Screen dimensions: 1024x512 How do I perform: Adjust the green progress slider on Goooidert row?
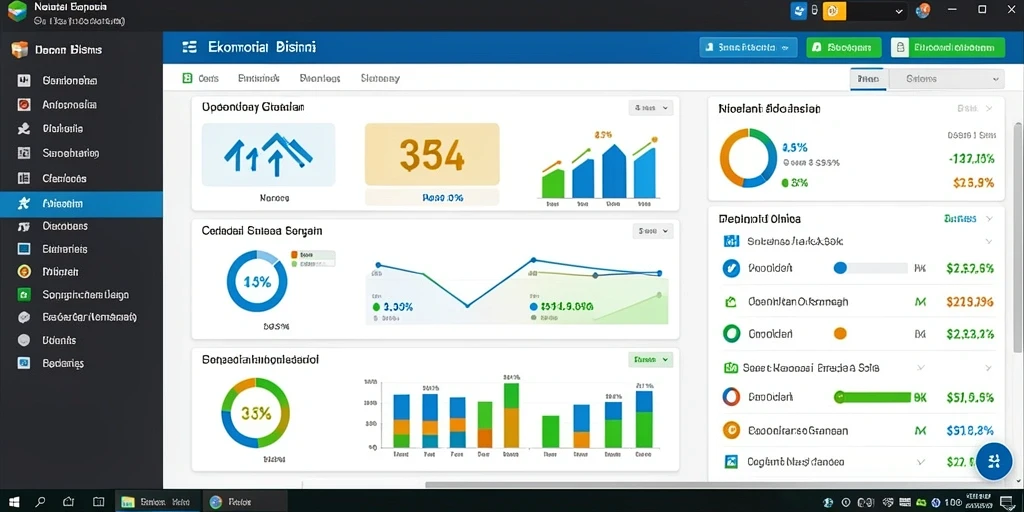point(872,396)
